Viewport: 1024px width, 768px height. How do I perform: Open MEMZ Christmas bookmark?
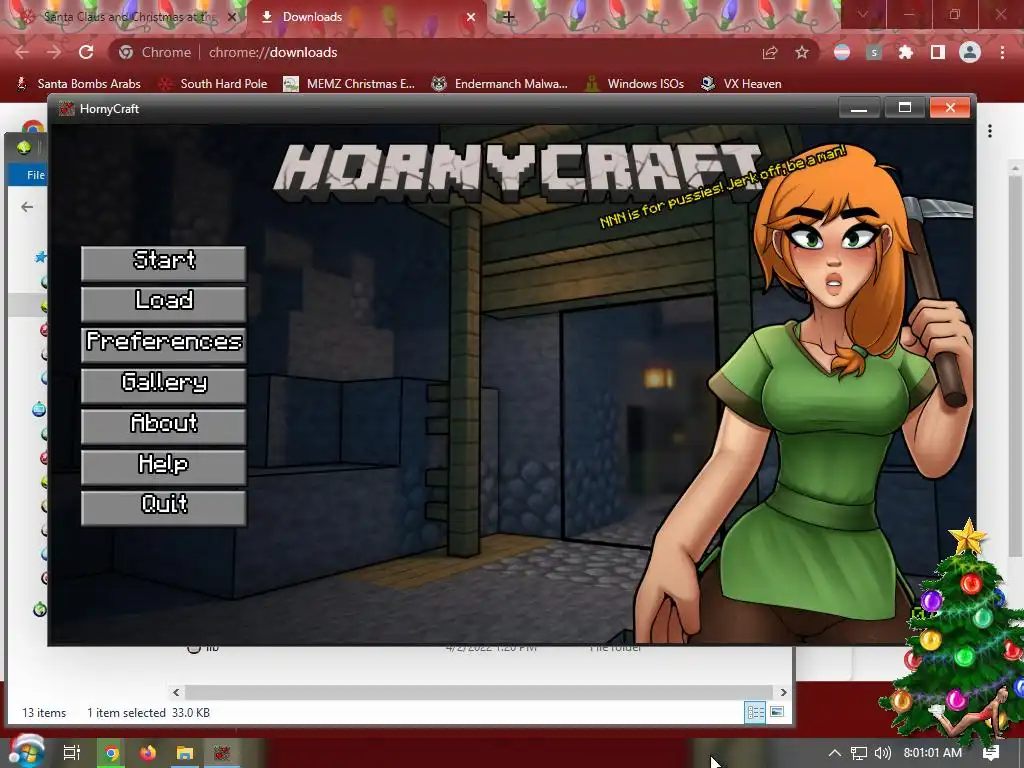click(349, 84)
